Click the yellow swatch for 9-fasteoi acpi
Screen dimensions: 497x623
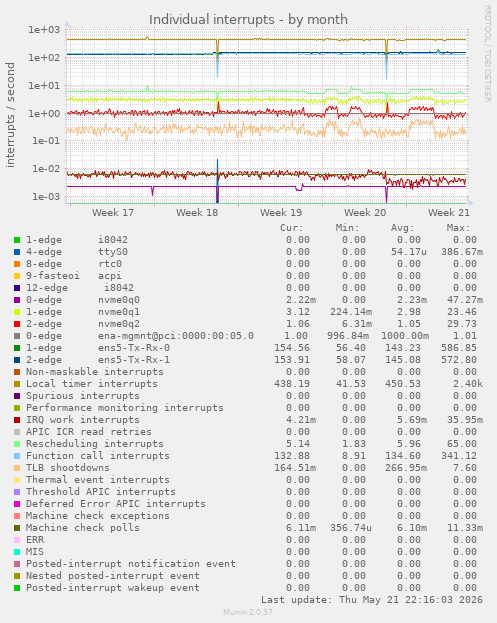click(x=17, y=276)
